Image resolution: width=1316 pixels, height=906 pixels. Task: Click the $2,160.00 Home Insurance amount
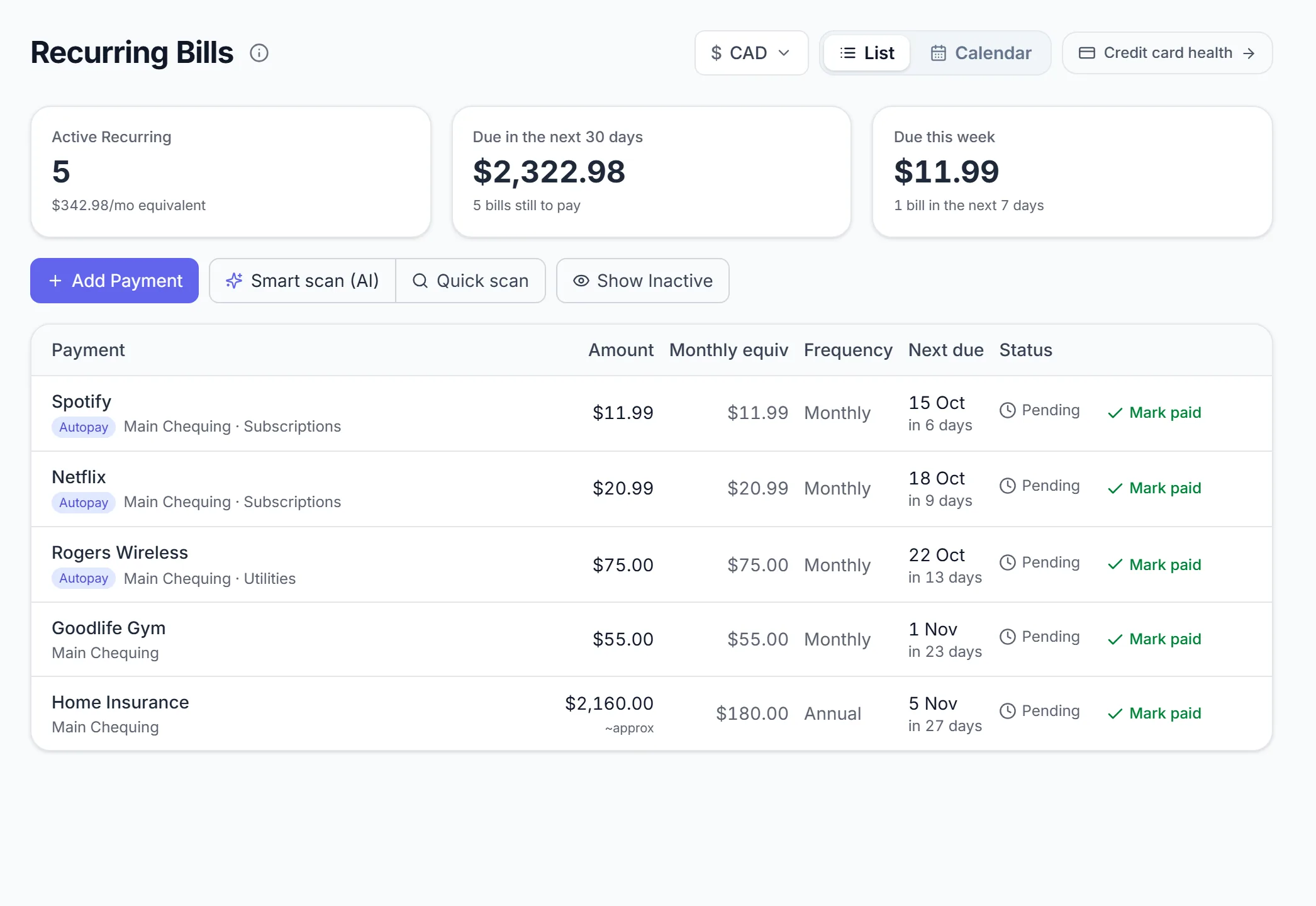point(609,703)
